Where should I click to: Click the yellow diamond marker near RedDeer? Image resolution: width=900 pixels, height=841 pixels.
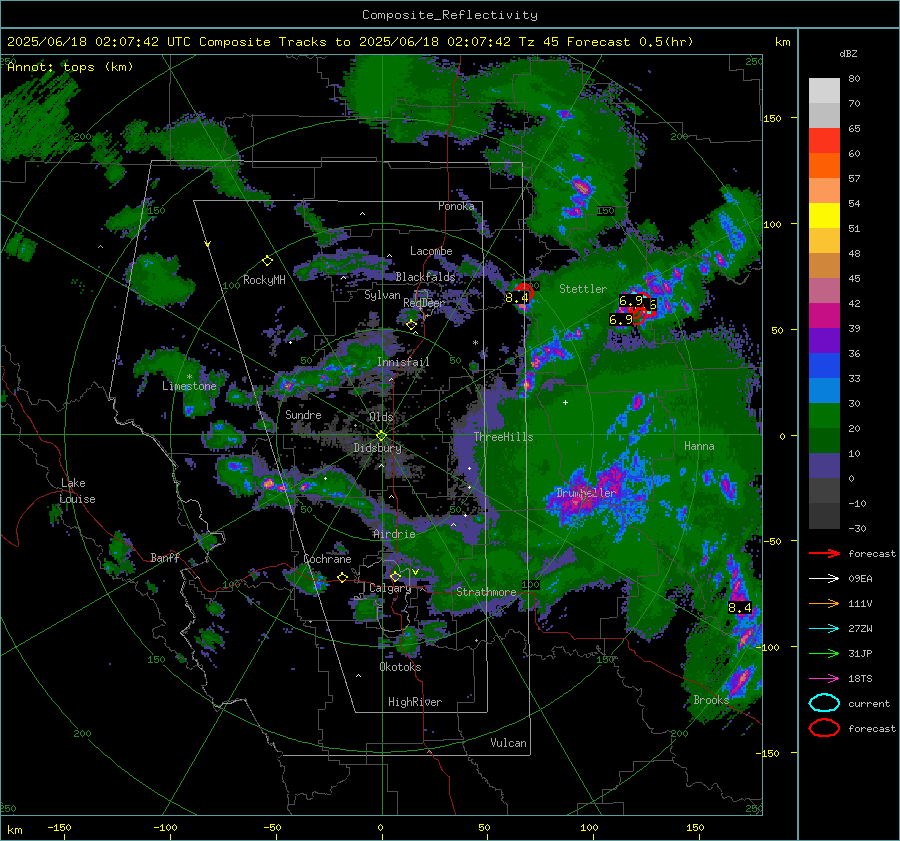point(411,325)
